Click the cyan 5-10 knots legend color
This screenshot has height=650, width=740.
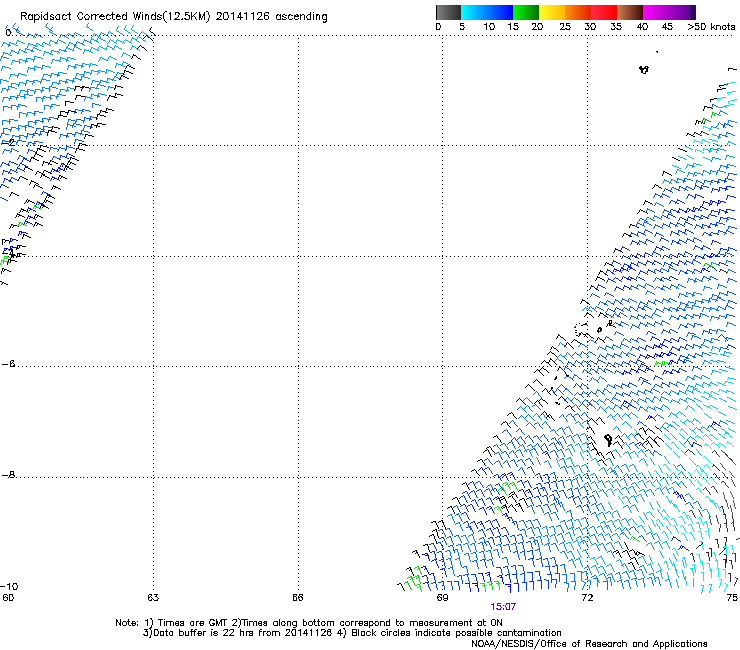(x=474, y=12)
